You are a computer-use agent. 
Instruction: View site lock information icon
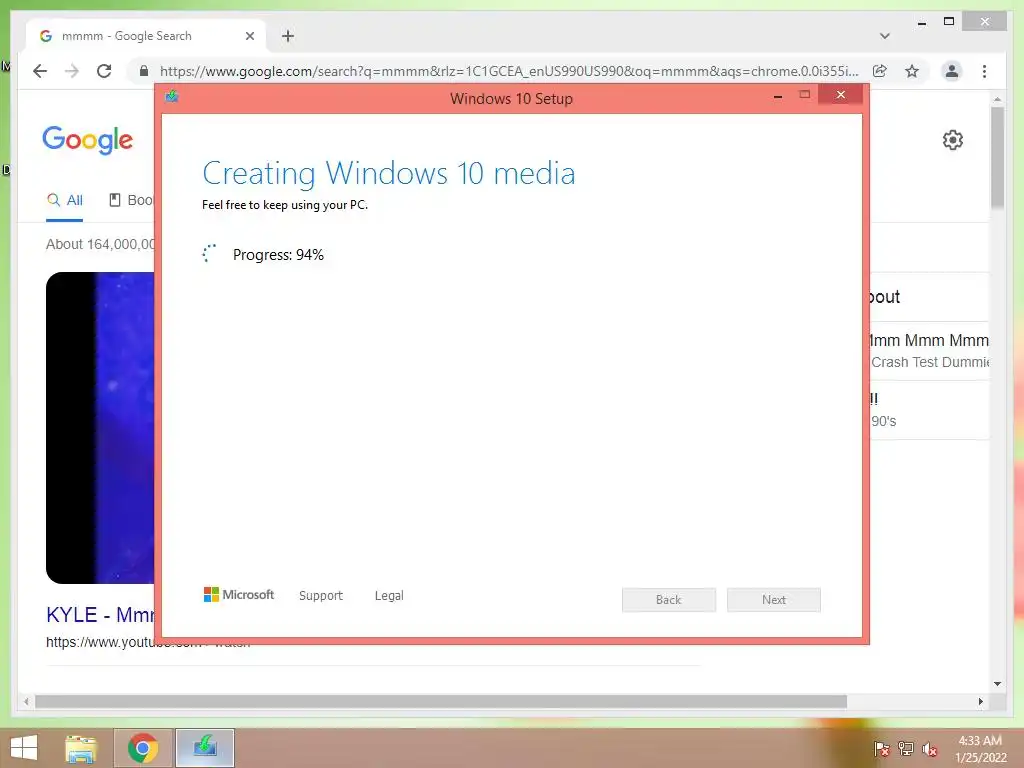144,71
